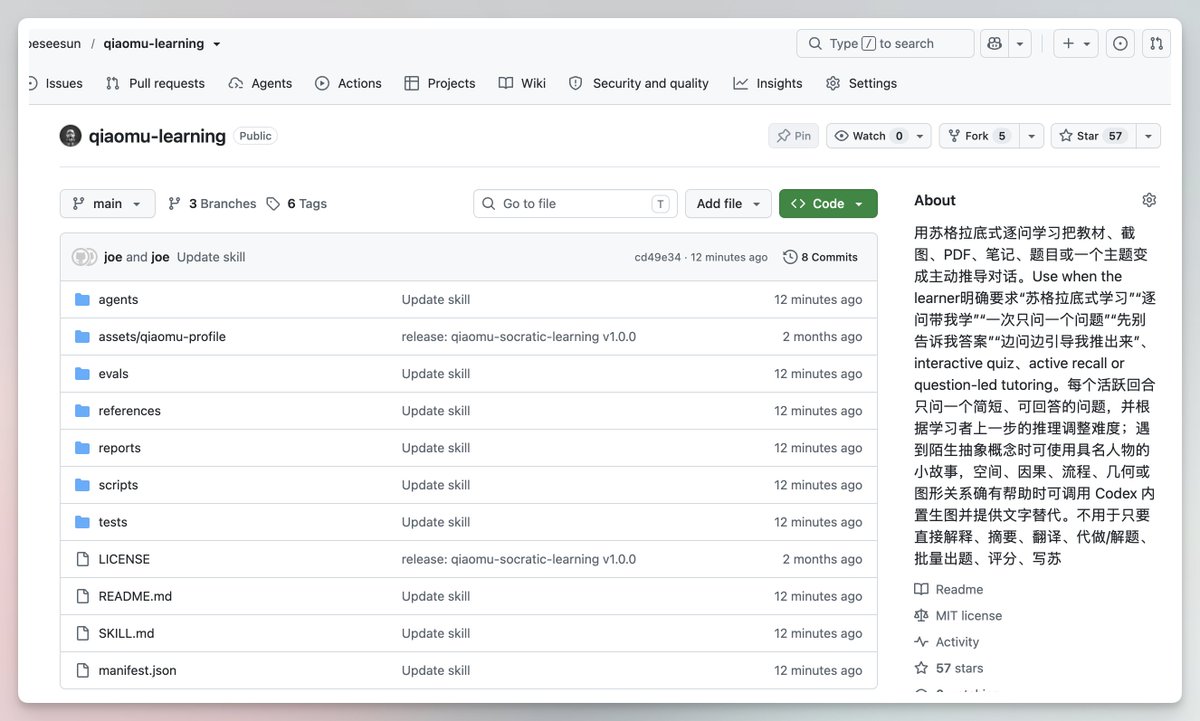Screen dimensions: 1200x721
Task: Open the green Code dropdown
Action: (828, 203)
